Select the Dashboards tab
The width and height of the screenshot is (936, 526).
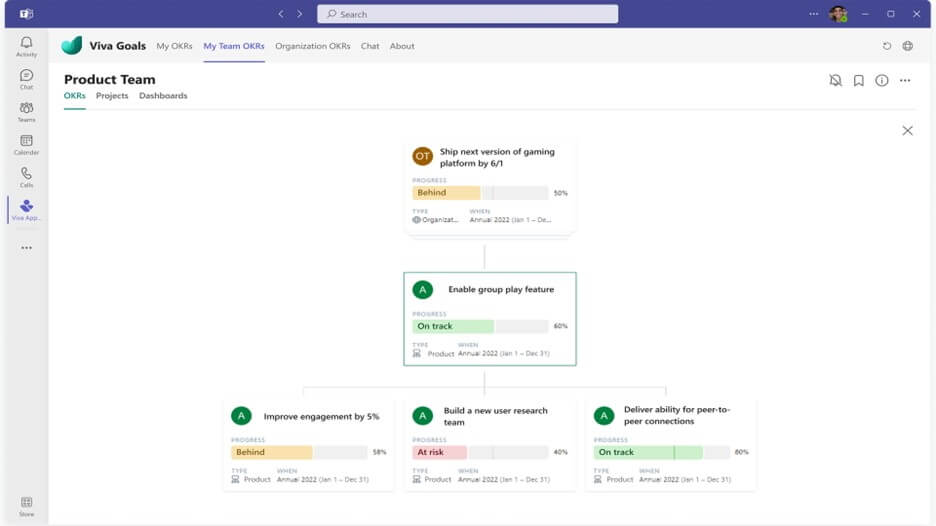click(x=163, y=96)
